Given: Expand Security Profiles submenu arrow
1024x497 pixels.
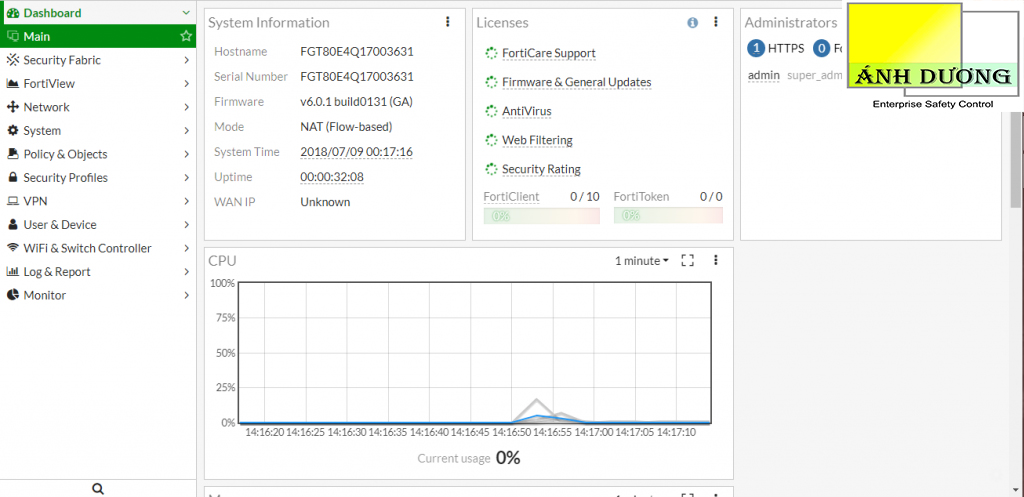Looking at the screenshot, I should (187, 178).
